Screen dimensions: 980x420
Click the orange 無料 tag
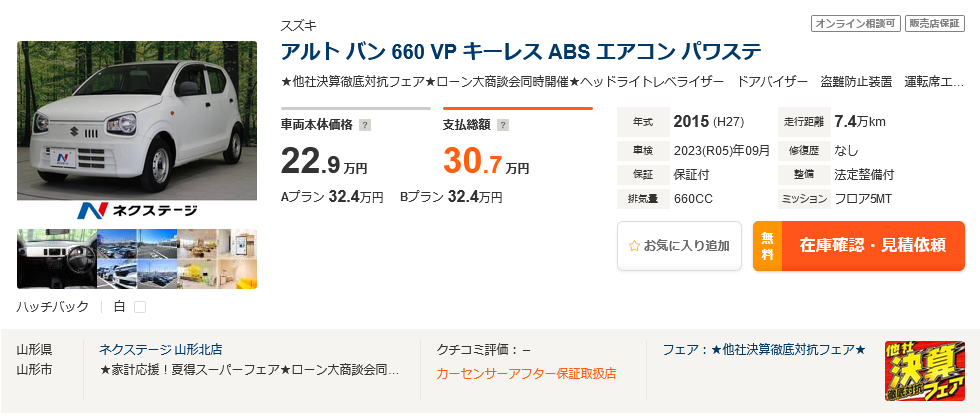[767, 246]
